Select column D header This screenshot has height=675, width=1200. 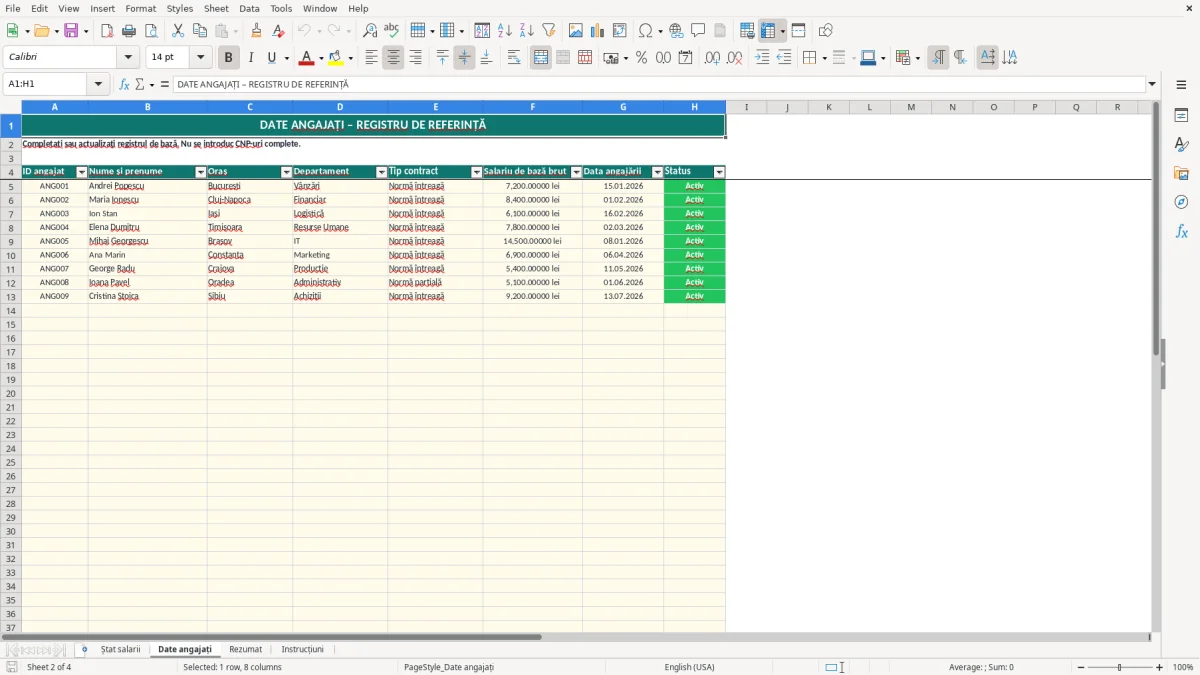pos(340,107)
